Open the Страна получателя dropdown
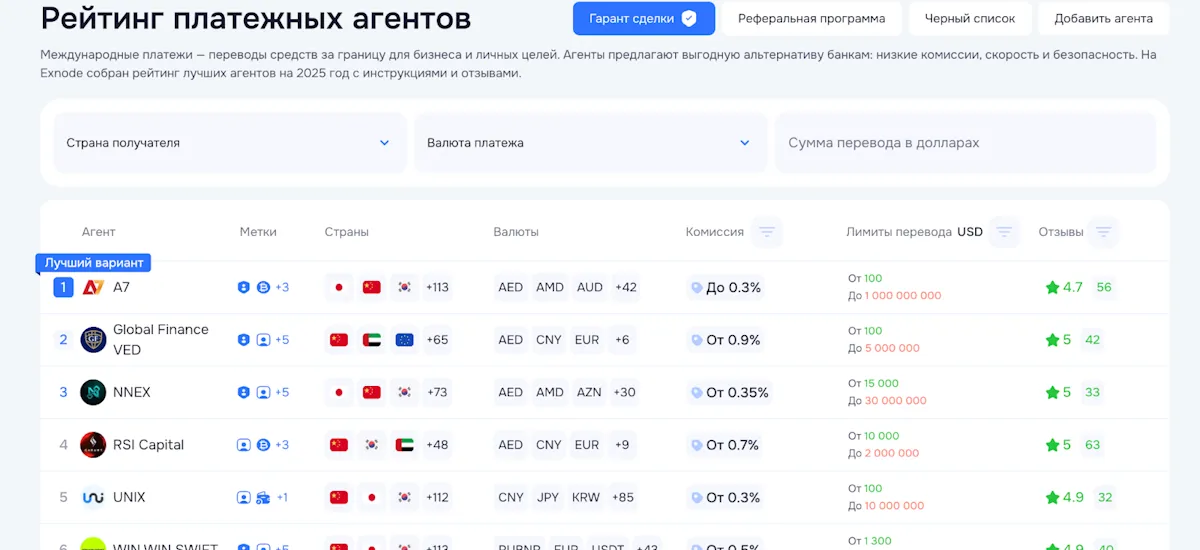 tap(229, 143)
